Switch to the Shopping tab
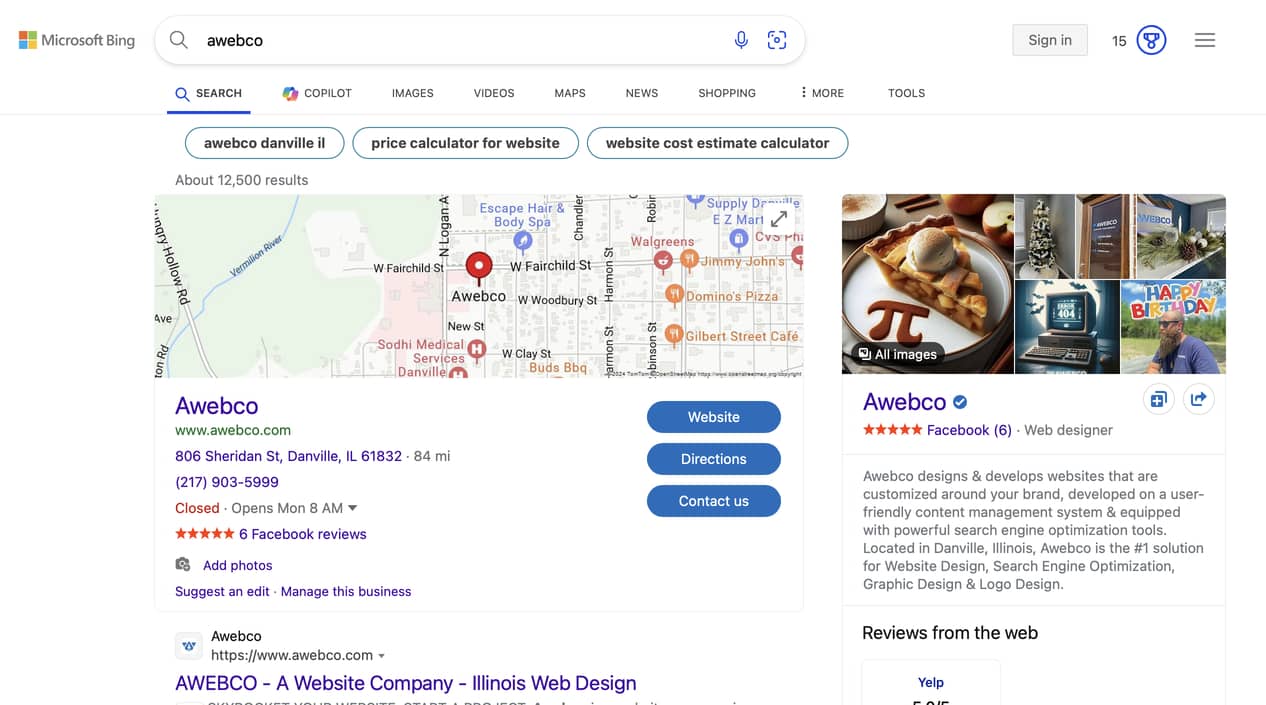Image resolution: width=1266 pixels, height=705 pixels. pos(727,93)
